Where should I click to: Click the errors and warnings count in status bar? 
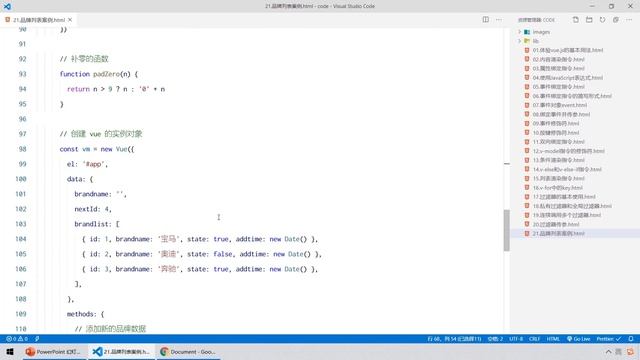click(17, 339)
